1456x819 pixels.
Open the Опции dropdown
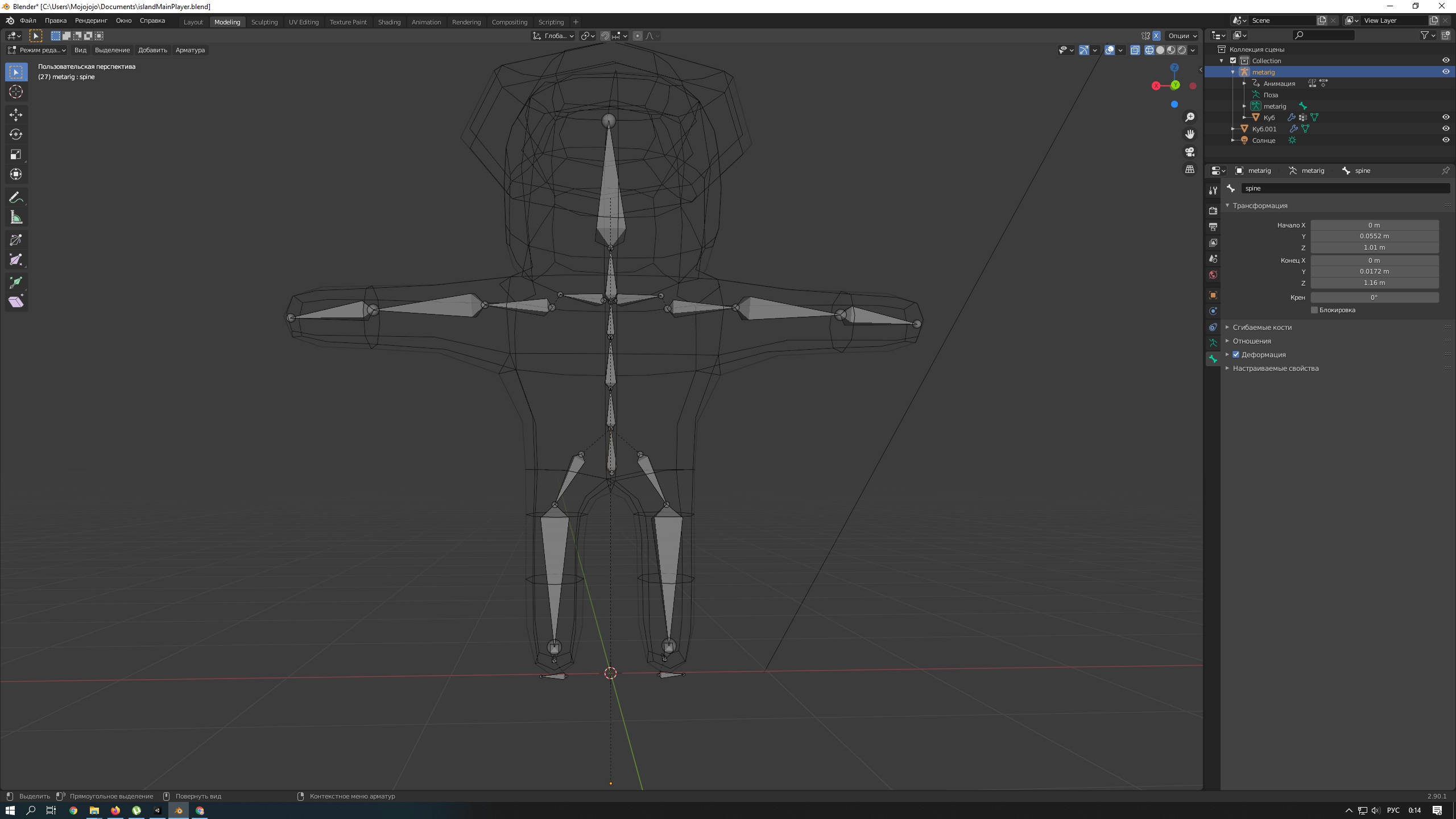click(1182, 36)
